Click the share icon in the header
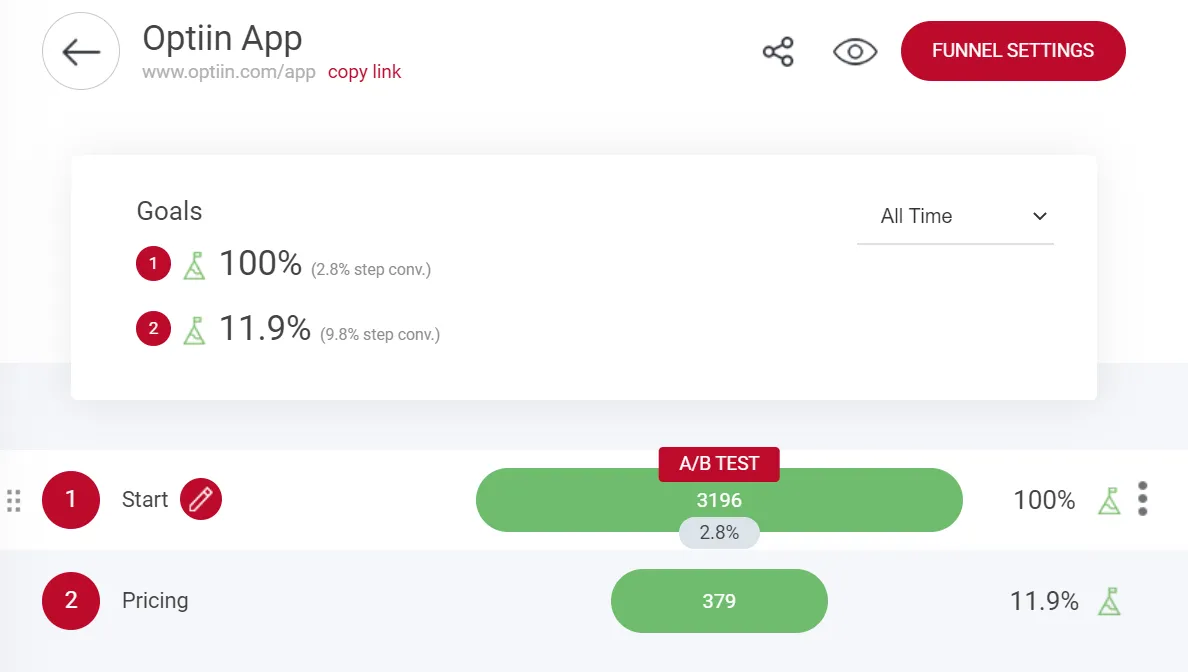1188x672 pixels. click(x=778, y=51)
